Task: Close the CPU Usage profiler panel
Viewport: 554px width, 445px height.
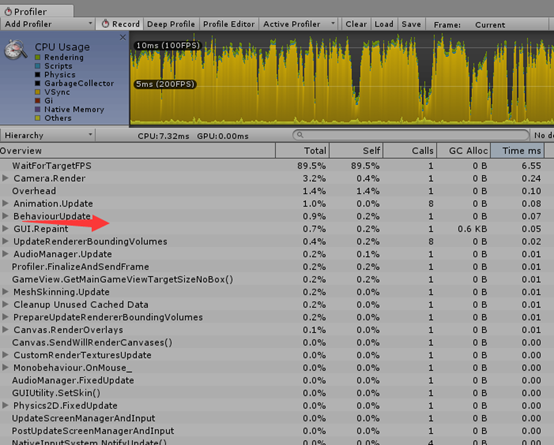Action: (123, 37)
